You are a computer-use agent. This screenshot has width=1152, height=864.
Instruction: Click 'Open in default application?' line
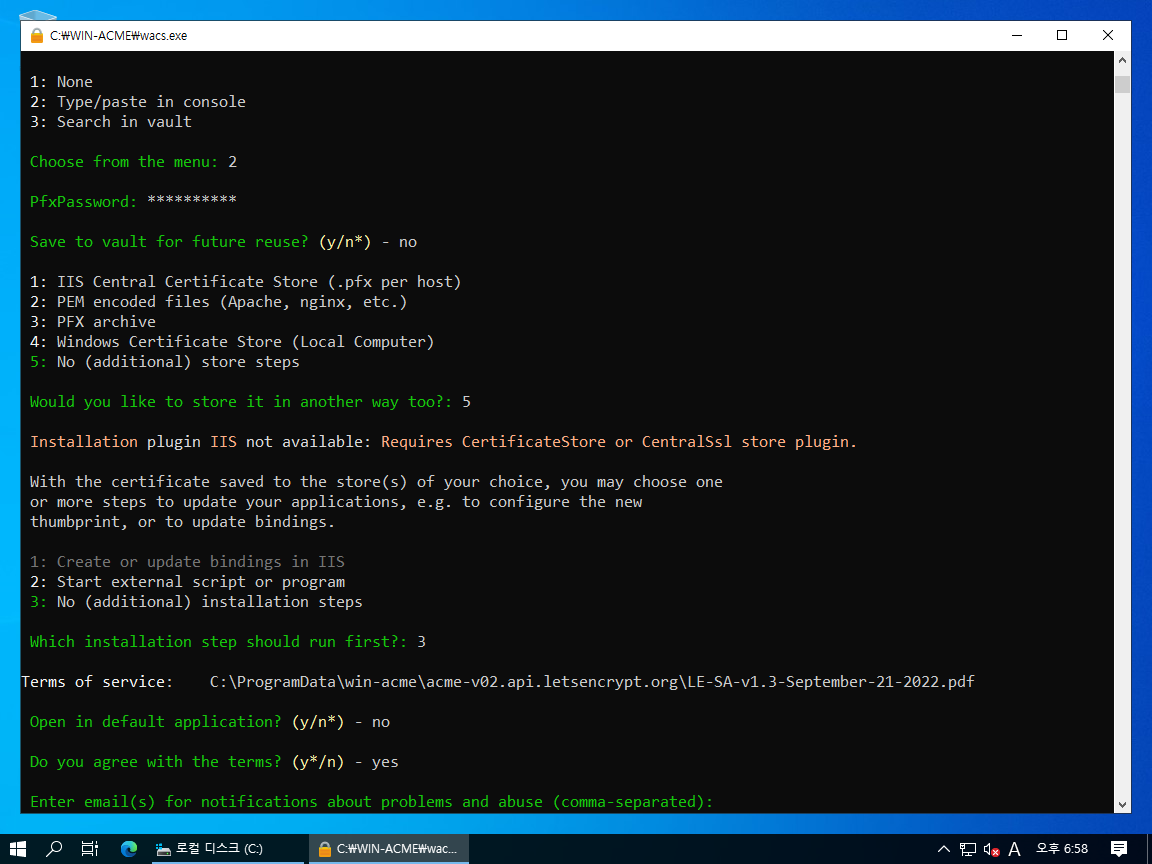click(209, 721)
